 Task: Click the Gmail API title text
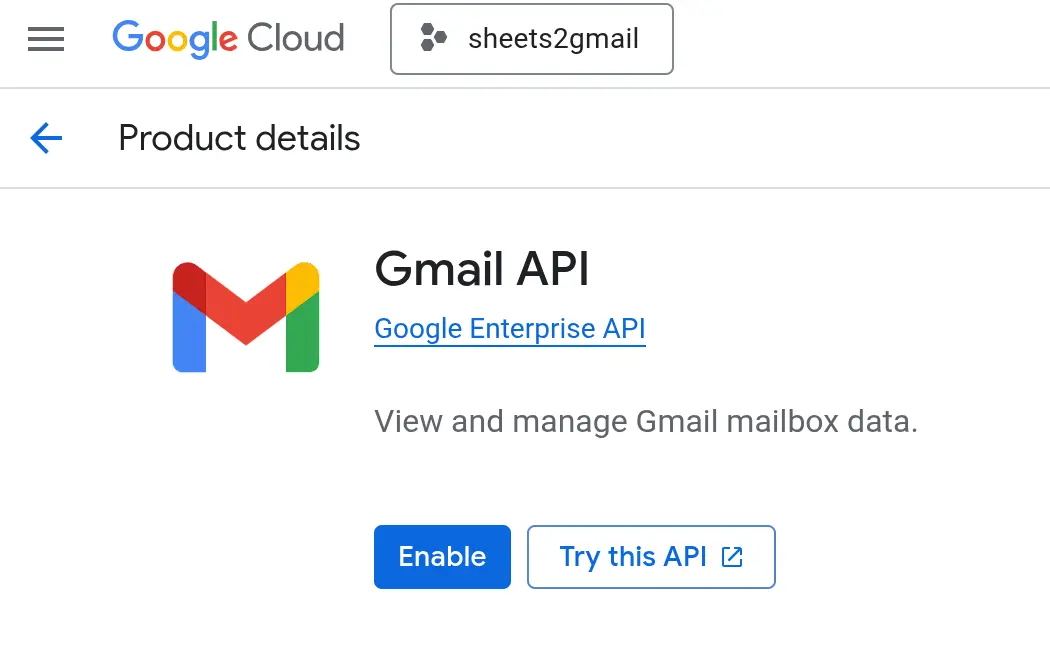(482, 268)
